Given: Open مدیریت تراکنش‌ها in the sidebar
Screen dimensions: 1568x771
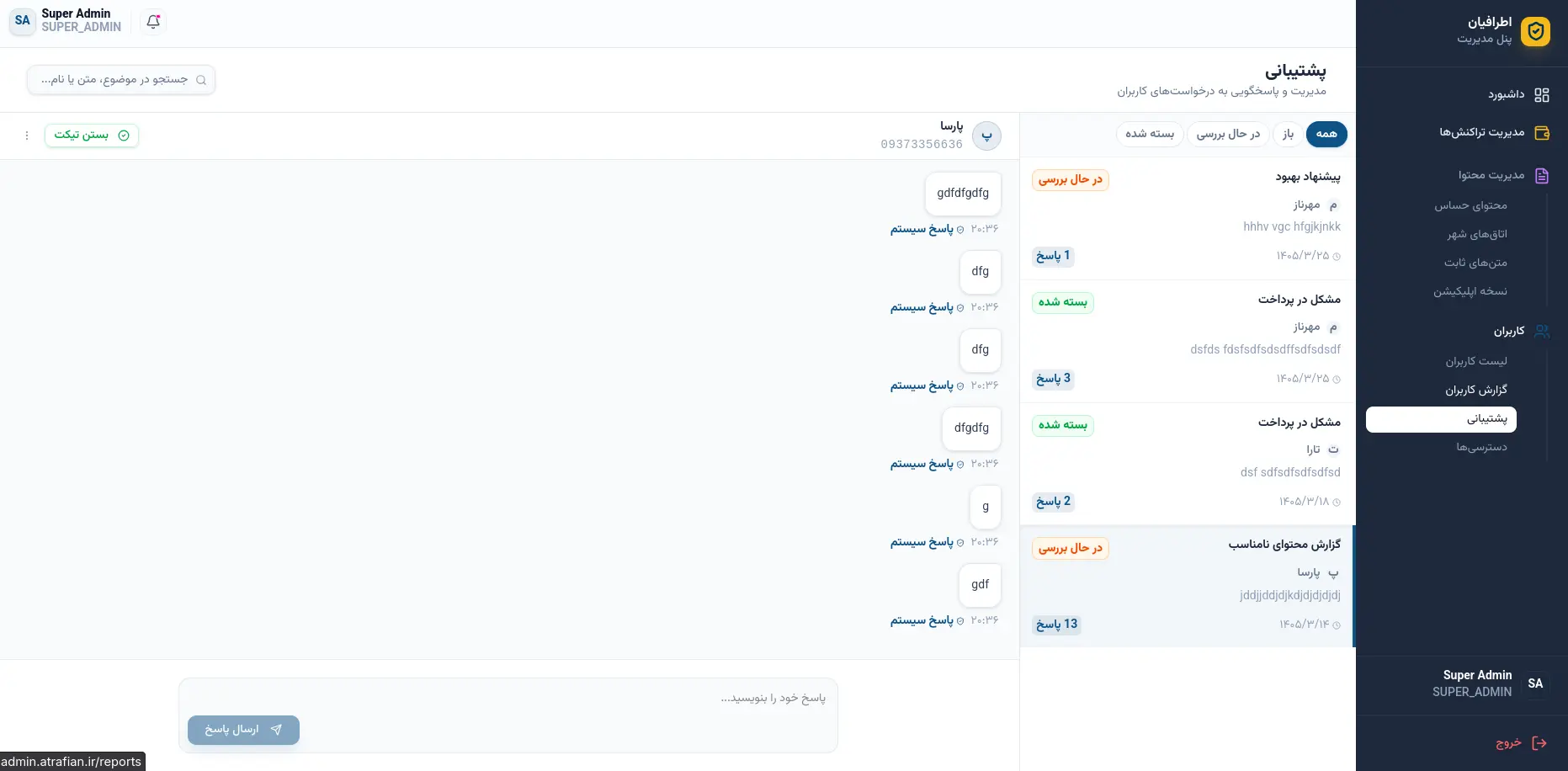Looking at the screenshot, I should pos(1463,132).
